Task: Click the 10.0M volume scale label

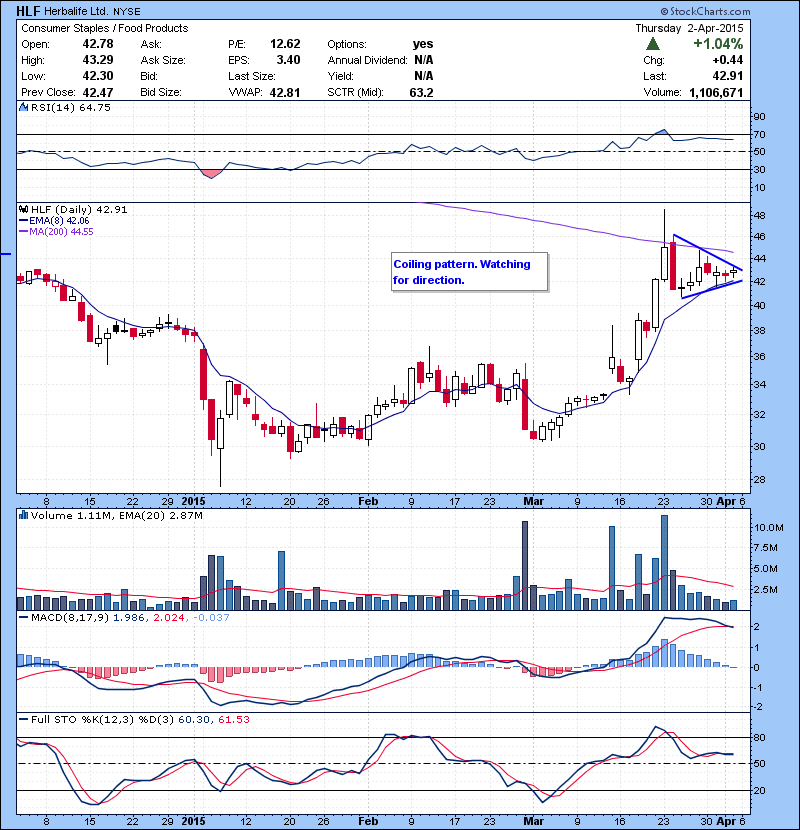Action: (769, 527)
